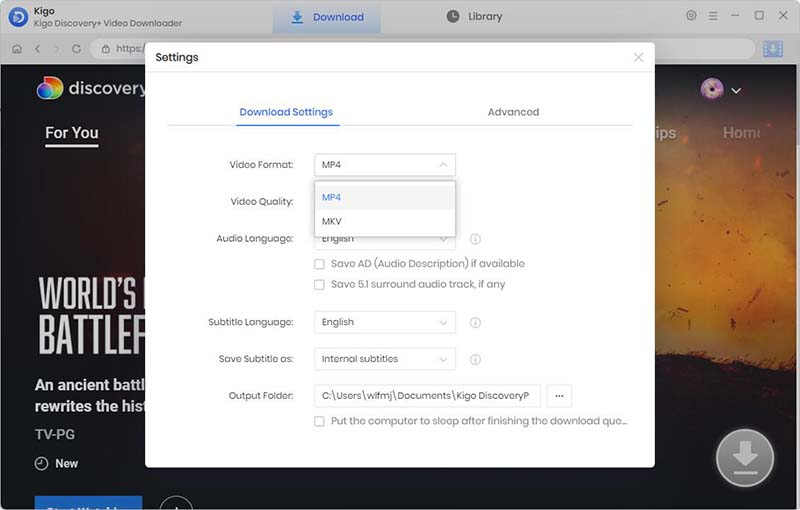Switch to Download tab
The height and width of the screenshot is (510, 800).
327,17
